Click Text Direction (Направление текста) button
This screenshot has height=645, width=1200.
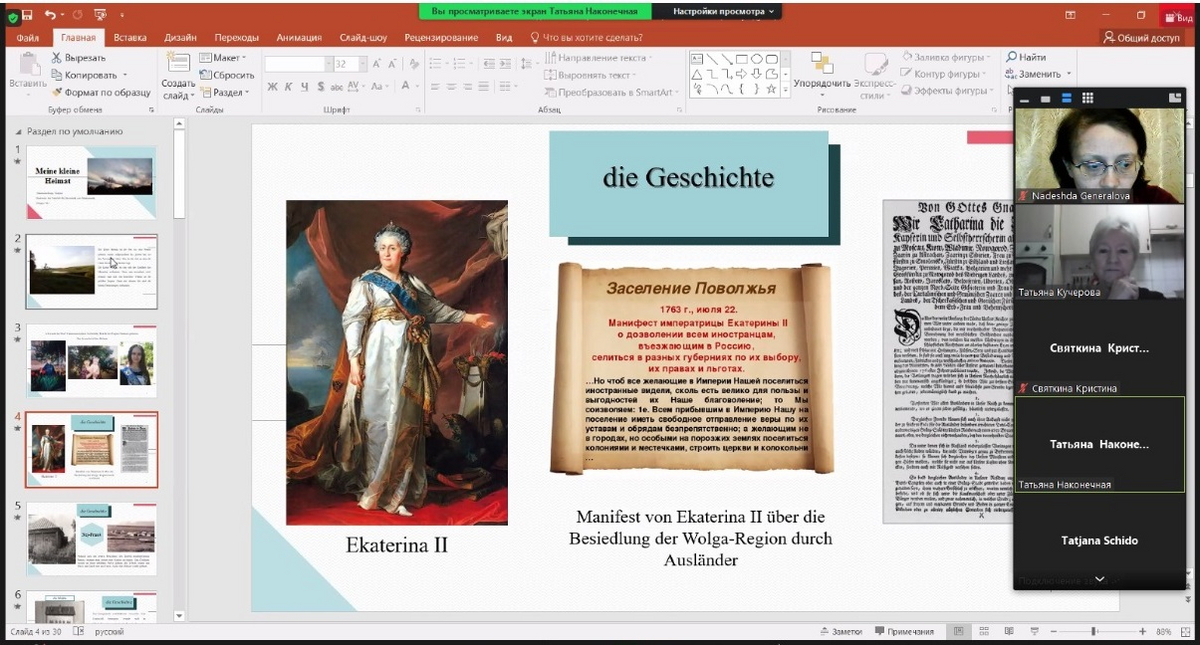[596, 58]
